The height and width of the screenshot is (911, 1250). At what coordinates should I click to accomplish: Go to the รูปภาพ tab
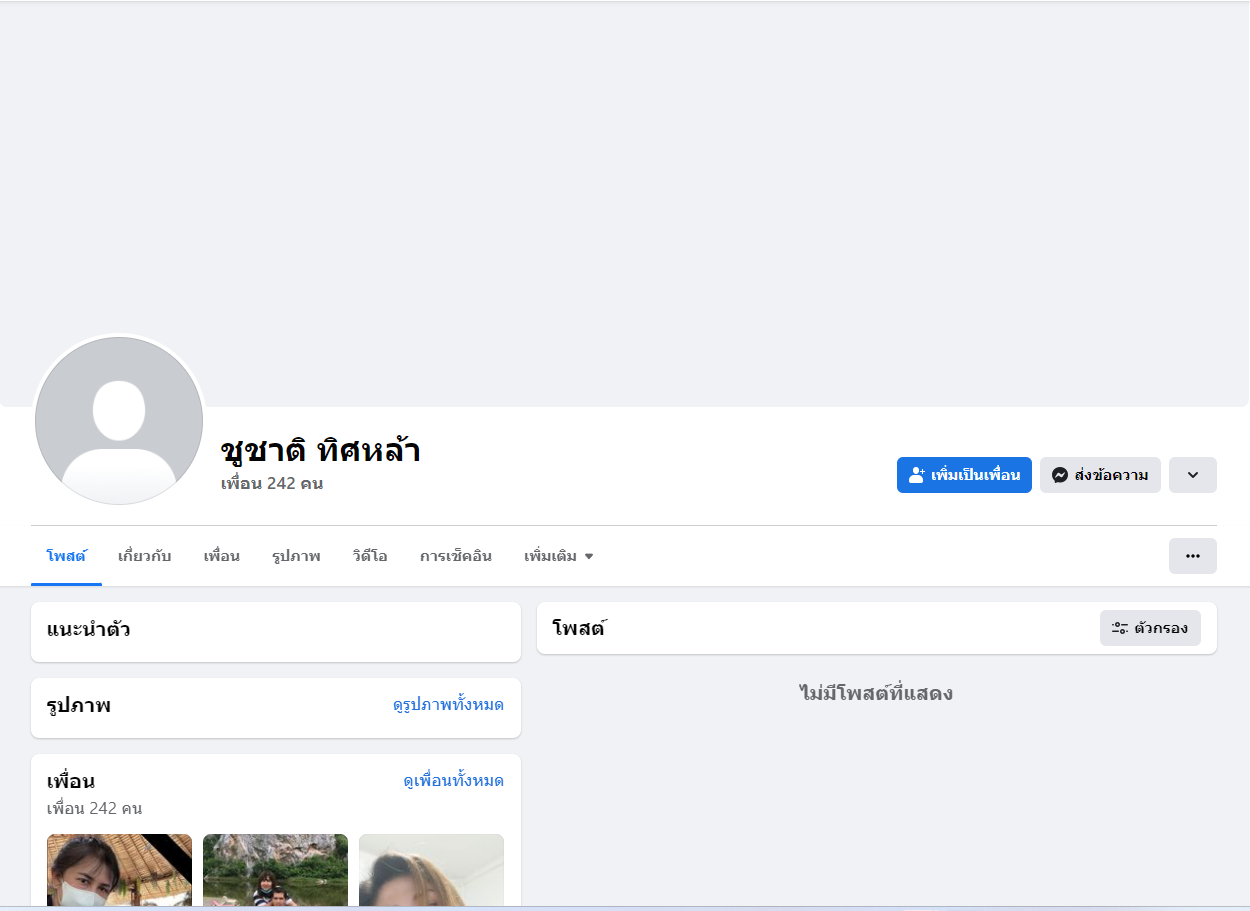click(296, 556)
